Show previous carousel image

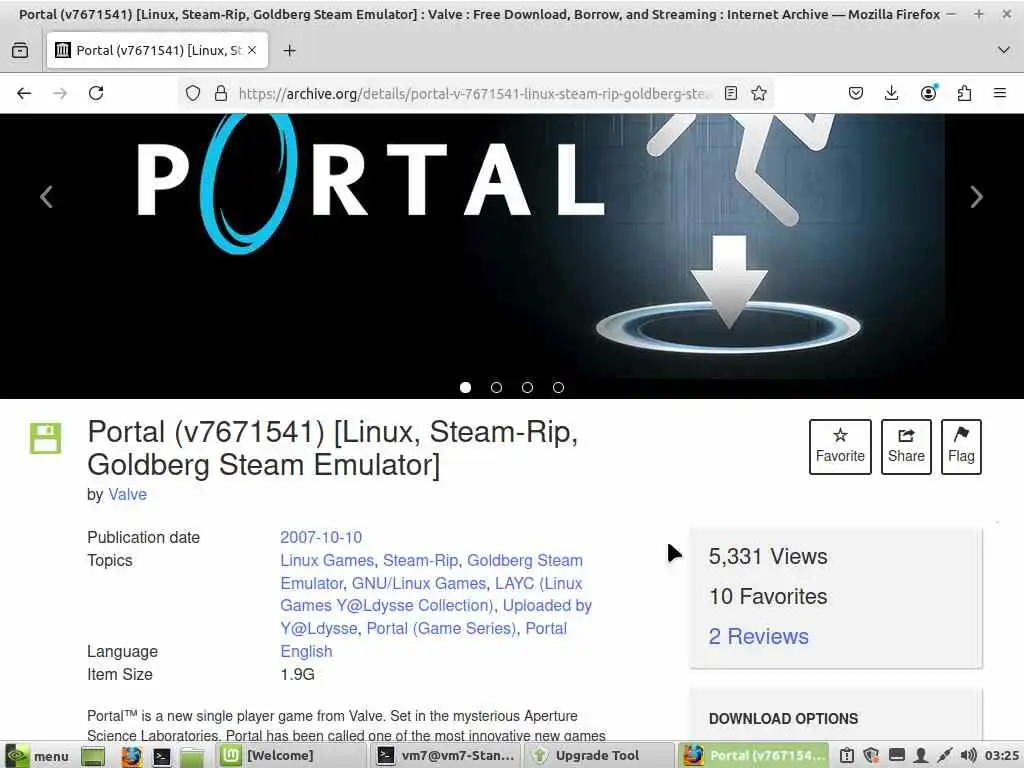click(46, 197)
